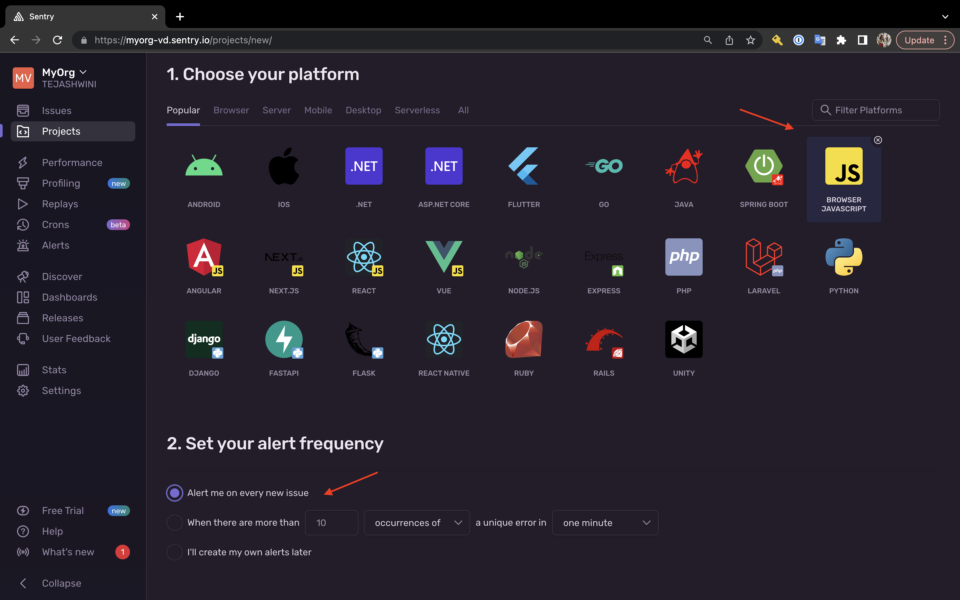Screen dimensions: 960x600
Task: Select the Android platform icon
Action: click(x=203, y=167)
